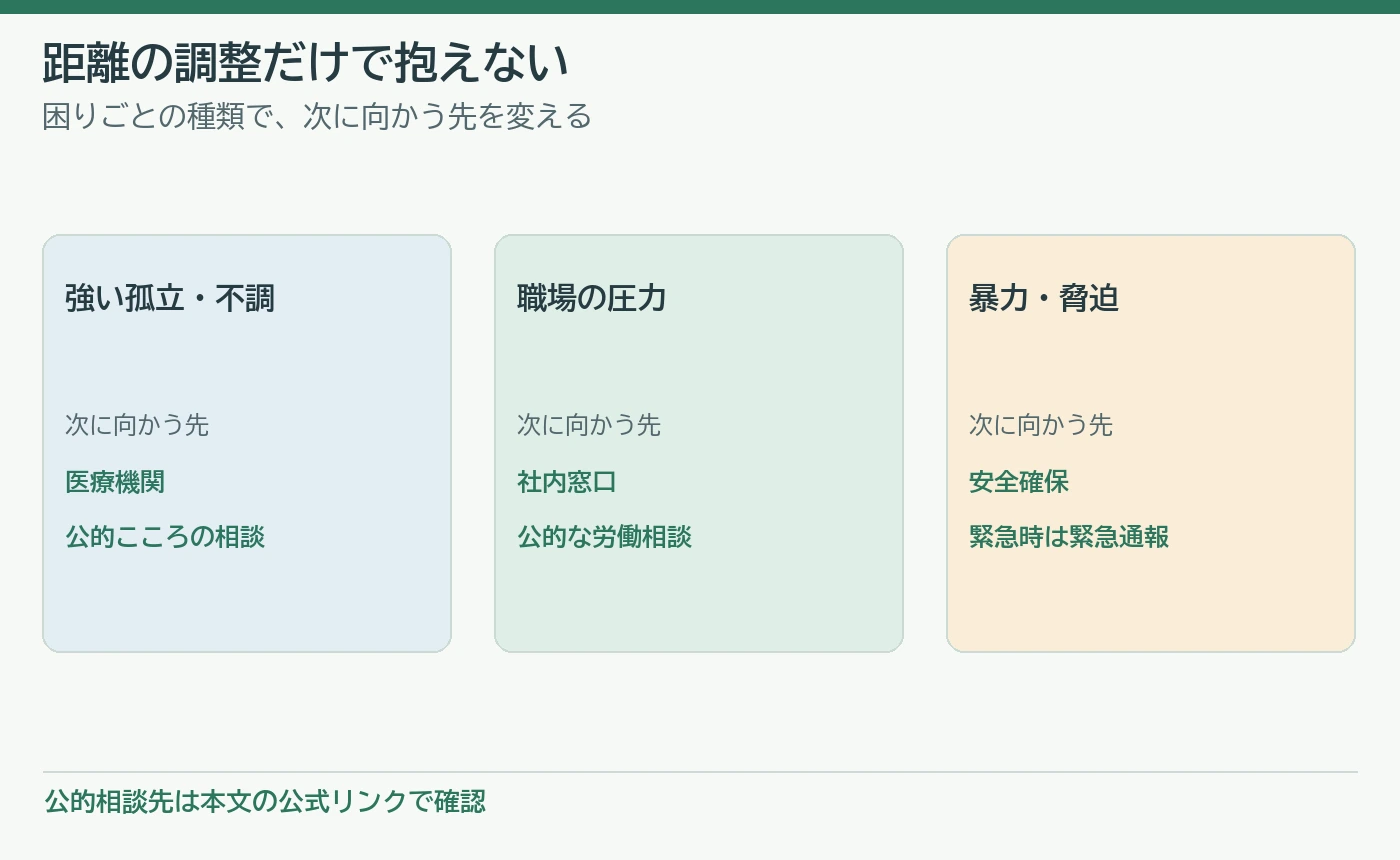Select the card heading "強い孤立・不調"
This screenshot has height=860, width=1400.
[x=170, y=298]
